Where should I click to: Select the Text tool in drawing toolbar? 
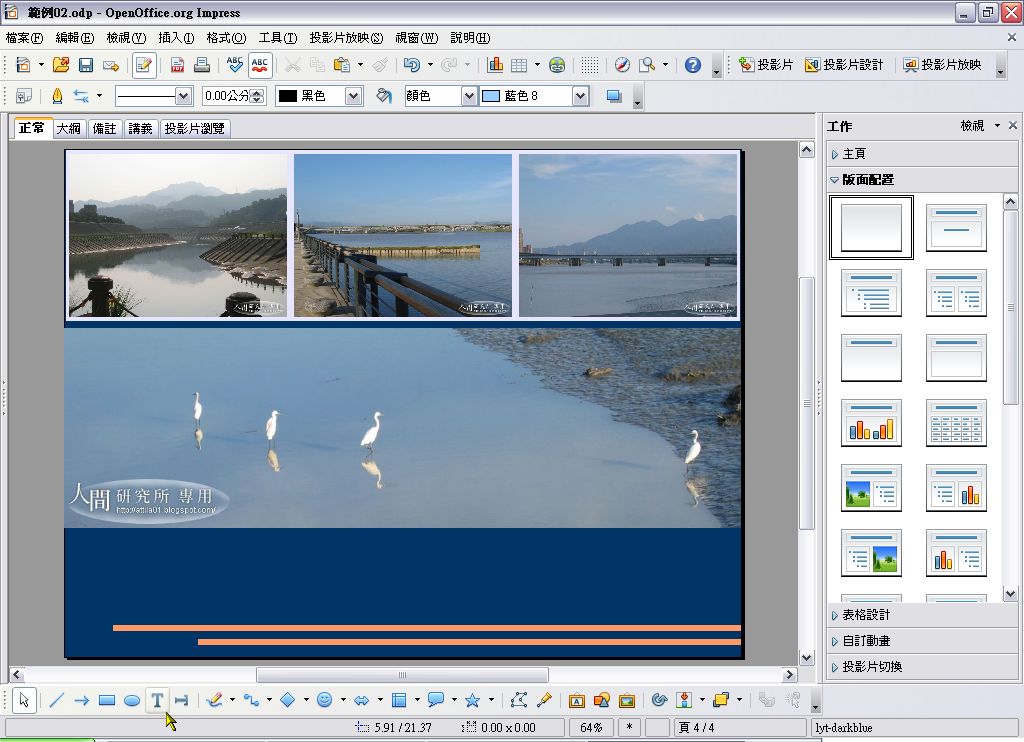click(157, 700)
